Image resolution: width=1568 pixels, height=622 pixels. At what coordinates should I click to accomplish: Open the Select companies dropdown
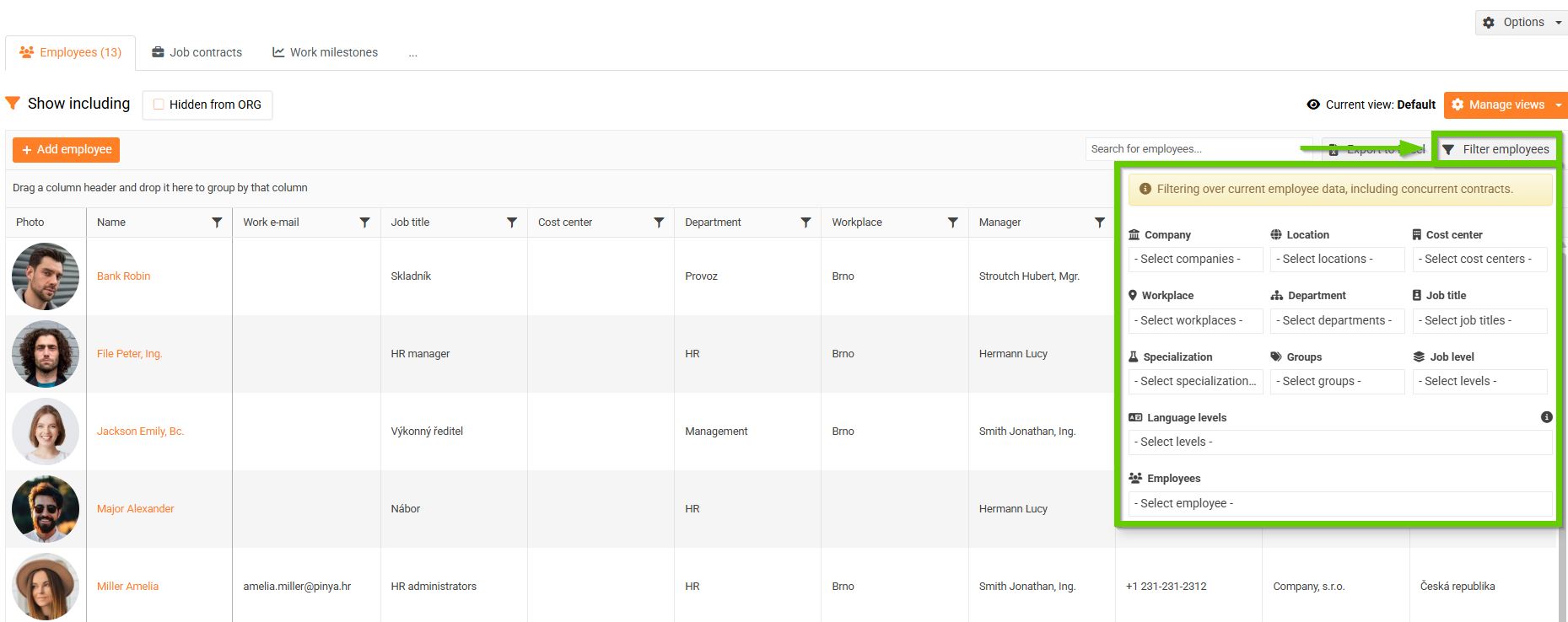1195,260
